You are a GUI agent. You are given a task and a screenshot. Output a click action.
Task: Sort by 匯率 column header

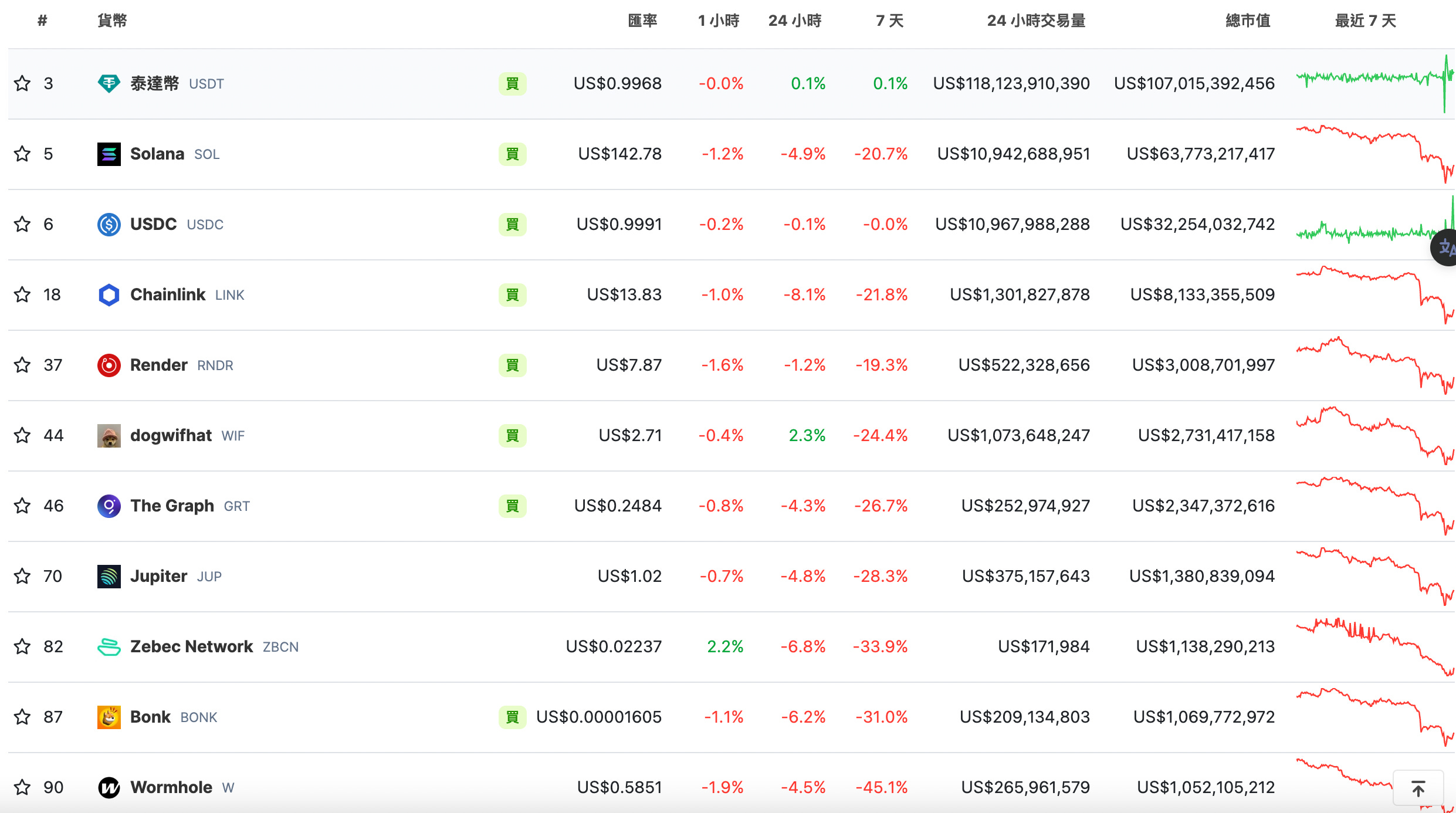642,21
